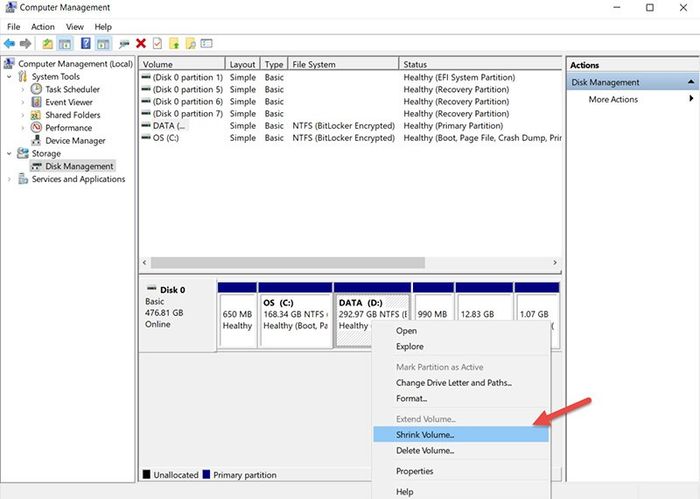Sort by the Type column header
The width and height of the screenshot is (700, 499).
tap(274, 64)
